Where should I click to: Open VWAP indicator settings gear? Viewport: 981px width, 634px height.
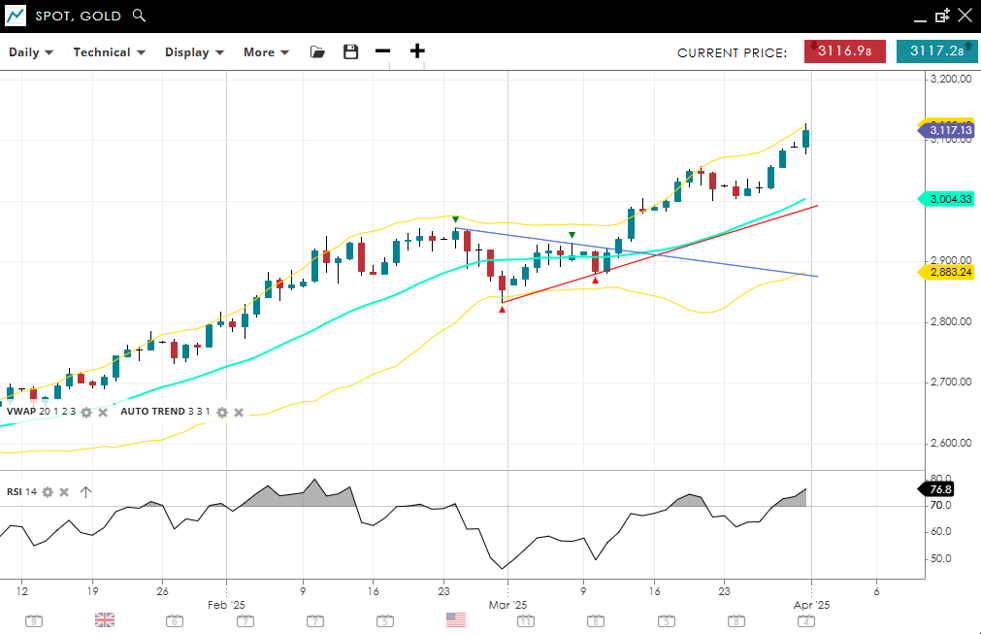tap(87, 412)
